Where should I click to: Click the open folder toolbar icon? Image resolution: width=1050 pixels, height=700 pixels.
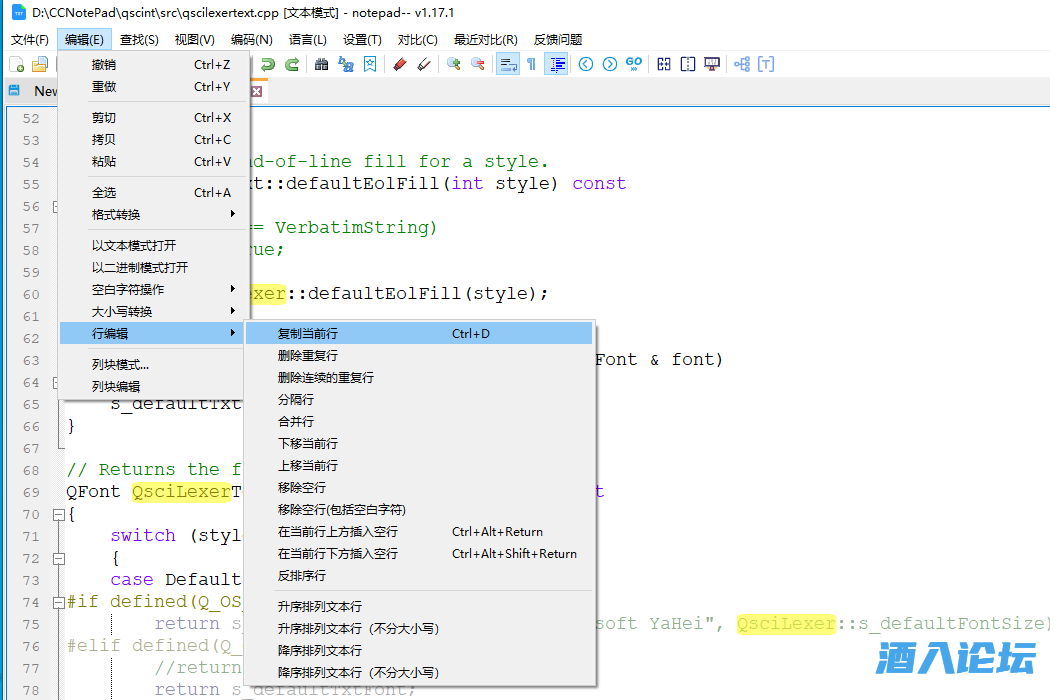[x=40, y=64]
